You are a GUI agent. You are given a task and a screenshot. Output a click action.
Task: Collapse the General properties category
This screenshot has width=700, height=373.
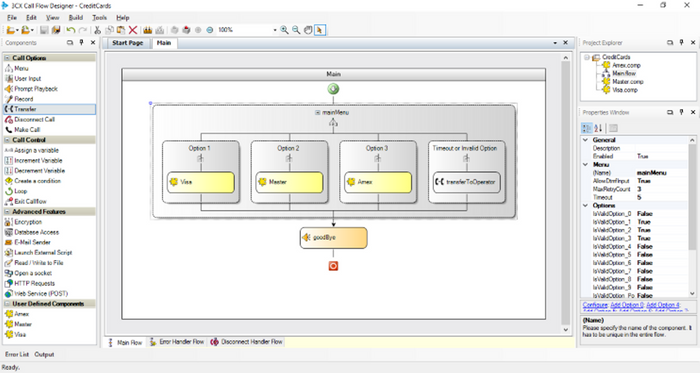pos(585,140)
